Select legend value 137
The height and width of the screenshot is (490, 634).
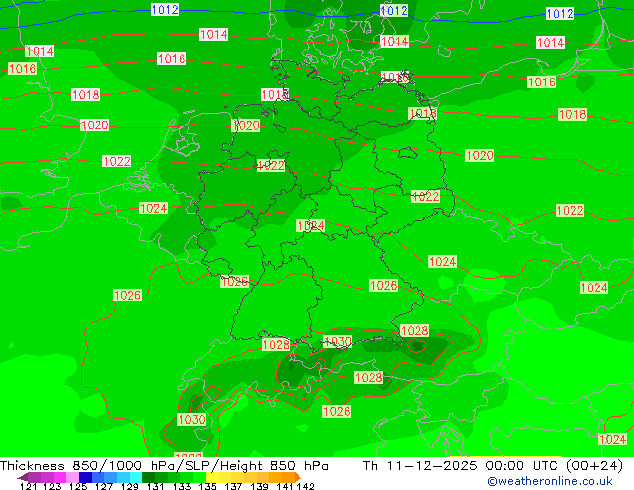[233, 486]
